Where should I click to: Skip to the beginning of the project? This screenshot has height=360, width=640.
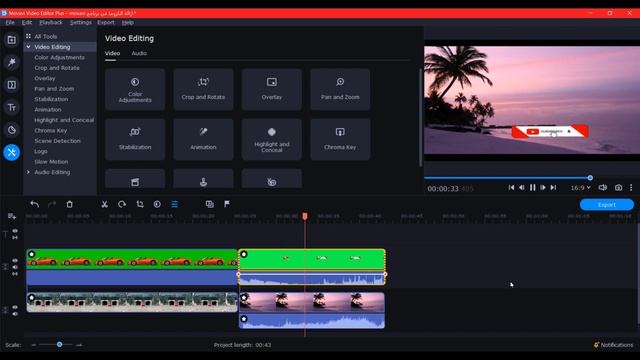coord(511,187)
